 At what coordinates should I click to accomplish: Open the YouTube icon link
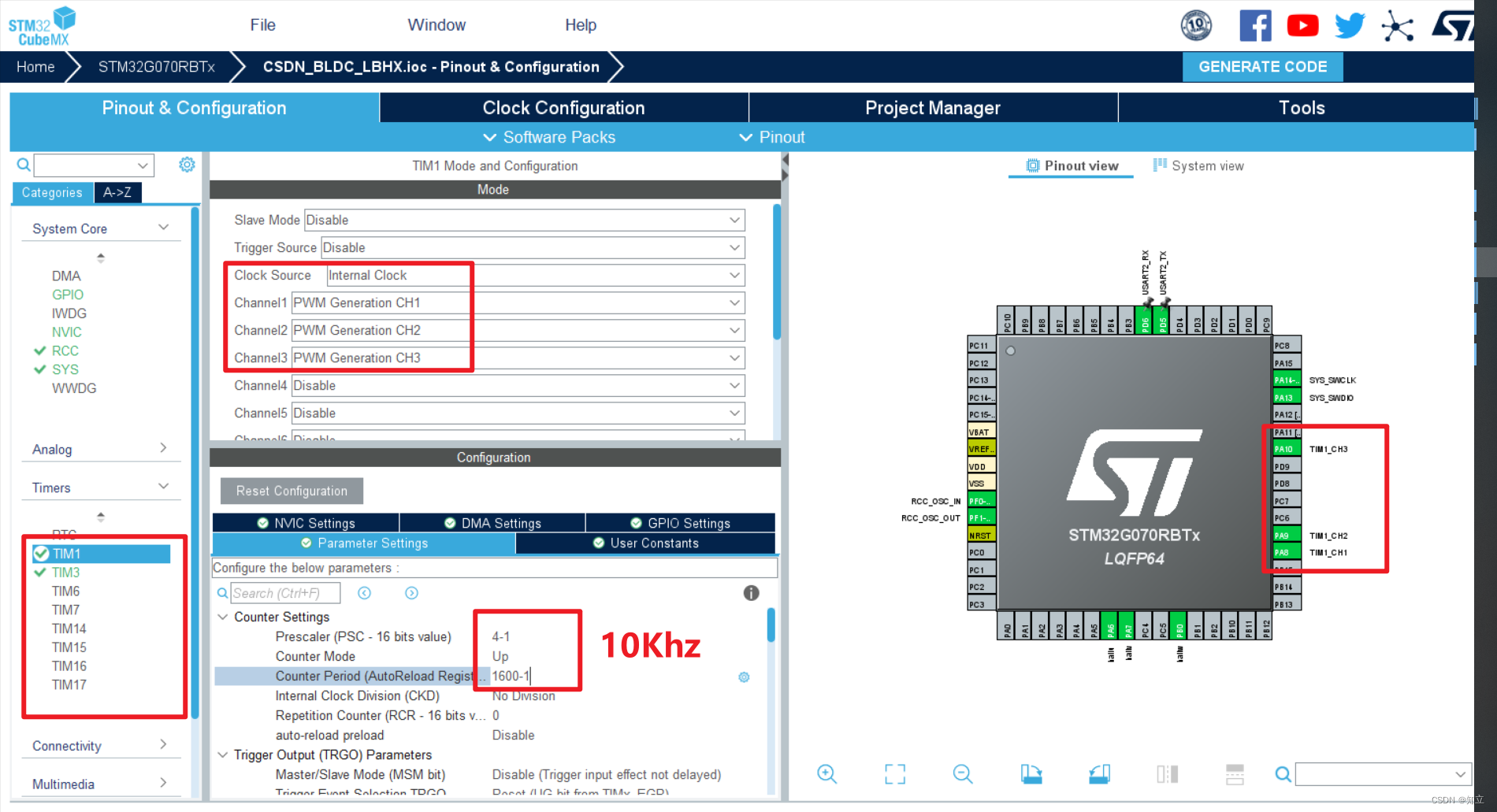[1302, 26]
